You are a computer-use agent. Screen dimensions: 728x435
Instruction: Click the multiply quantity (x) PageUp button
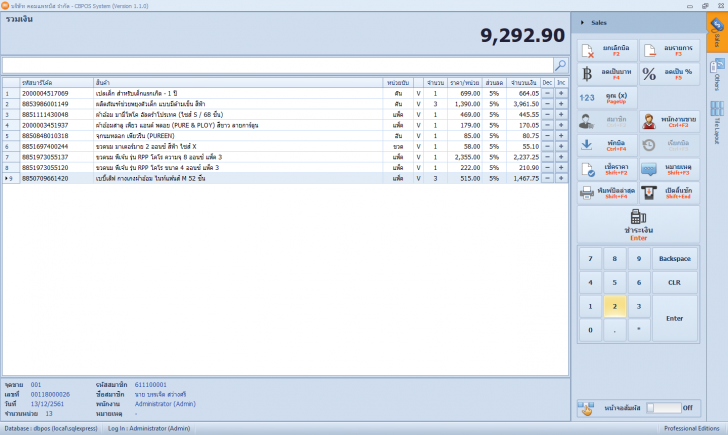point(607,97)
